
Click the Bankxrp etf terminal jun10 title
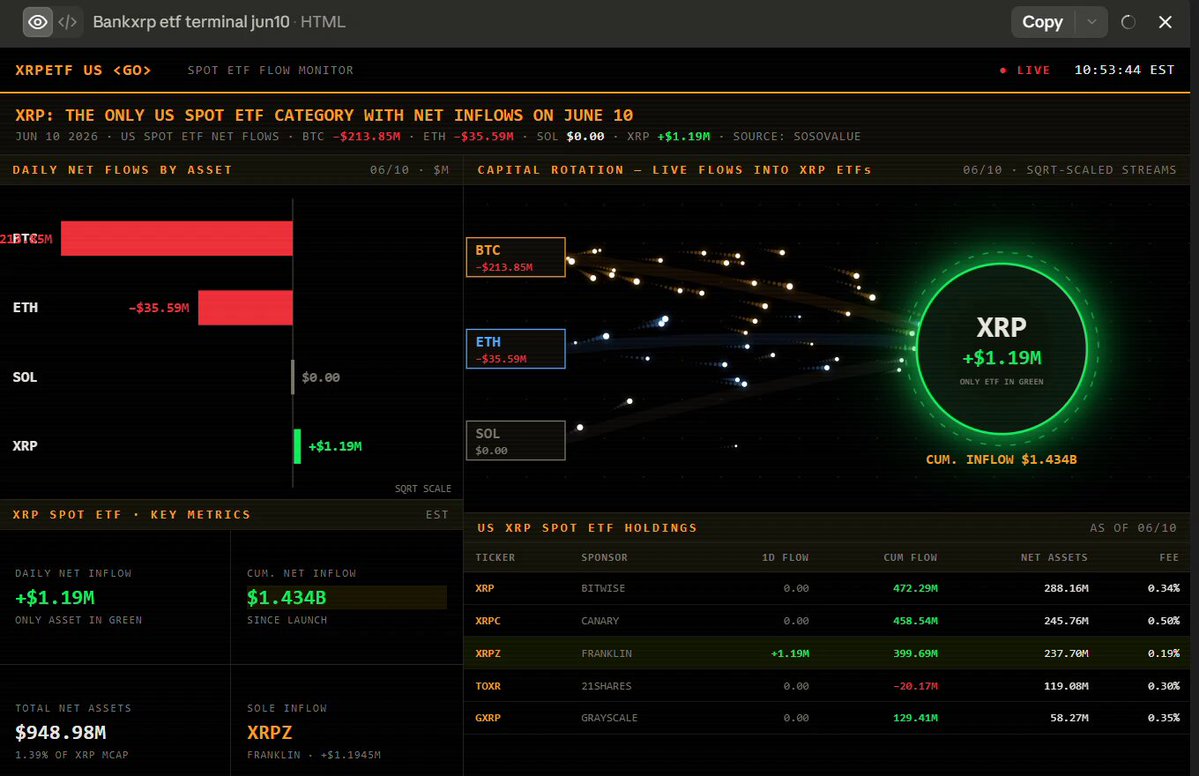coord(191,22)
